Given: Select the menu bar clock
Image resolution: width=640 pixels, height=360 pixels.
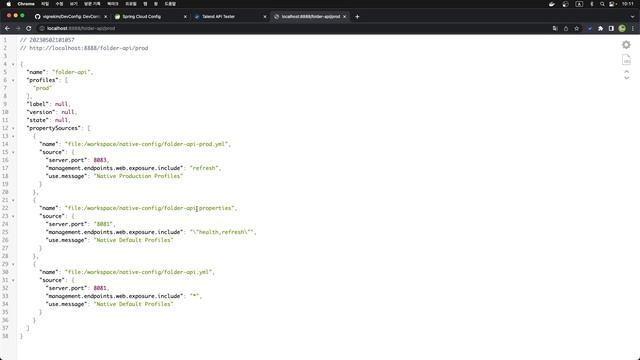Looking at the screenshot, I should 628,4.
